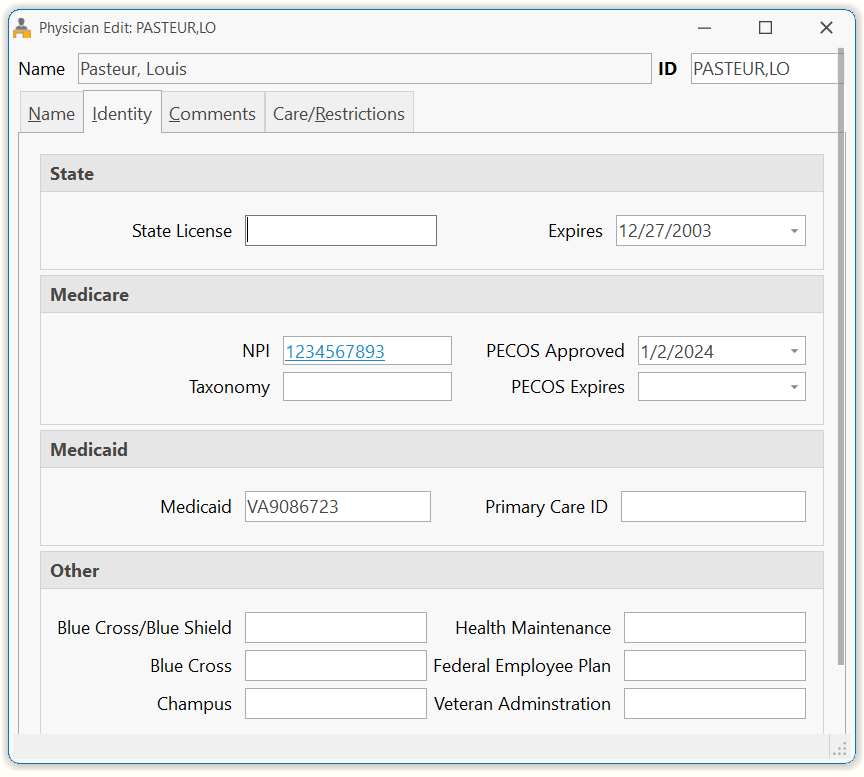Minimize the Physician Edit window
This screenshot has width=864, height=777.
coord(704,28)
